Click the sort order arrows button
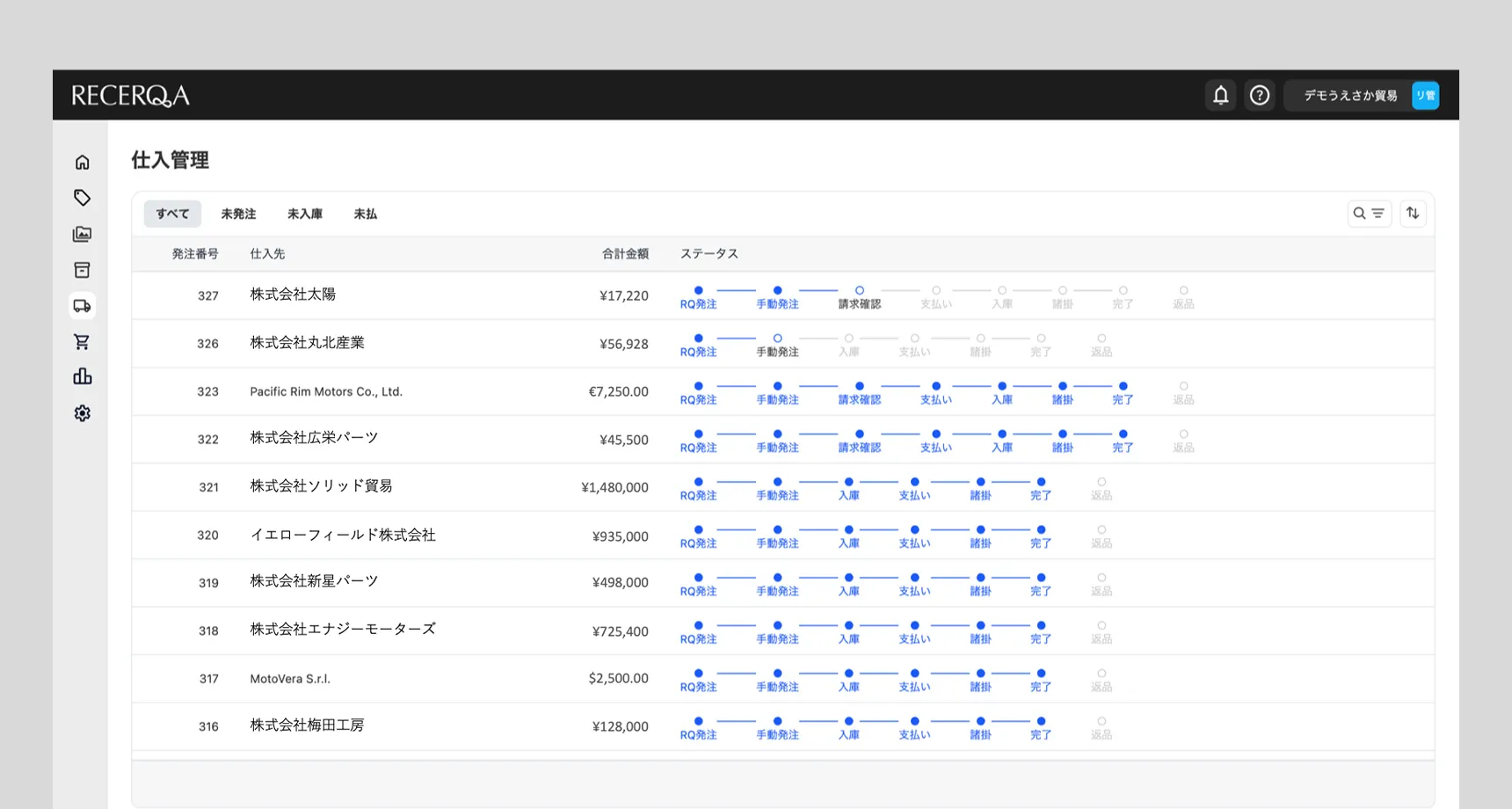The width and height of the screenshot is (1512, 809). pos(1412,214)
